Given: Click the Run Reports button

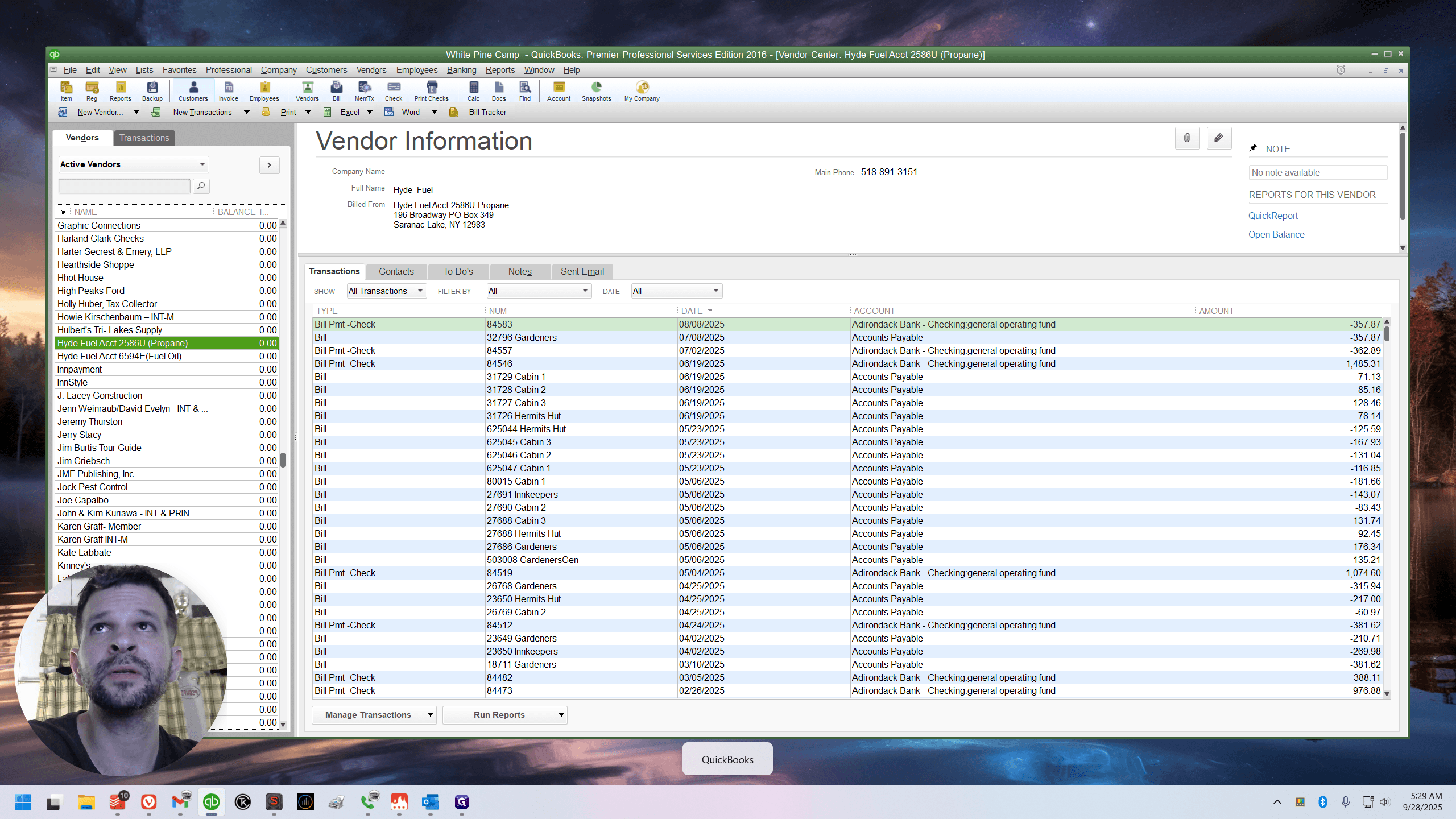Looking at the screenshot, I should point(499,715).
